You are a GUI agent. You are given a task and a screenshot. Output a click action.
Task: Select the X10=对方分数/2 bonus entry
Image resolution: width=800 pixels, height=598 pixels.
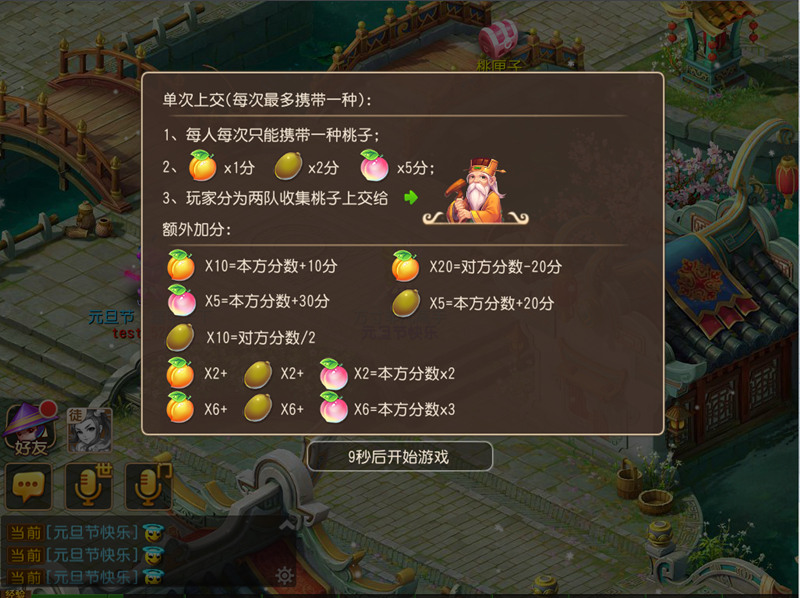[241, 337]
